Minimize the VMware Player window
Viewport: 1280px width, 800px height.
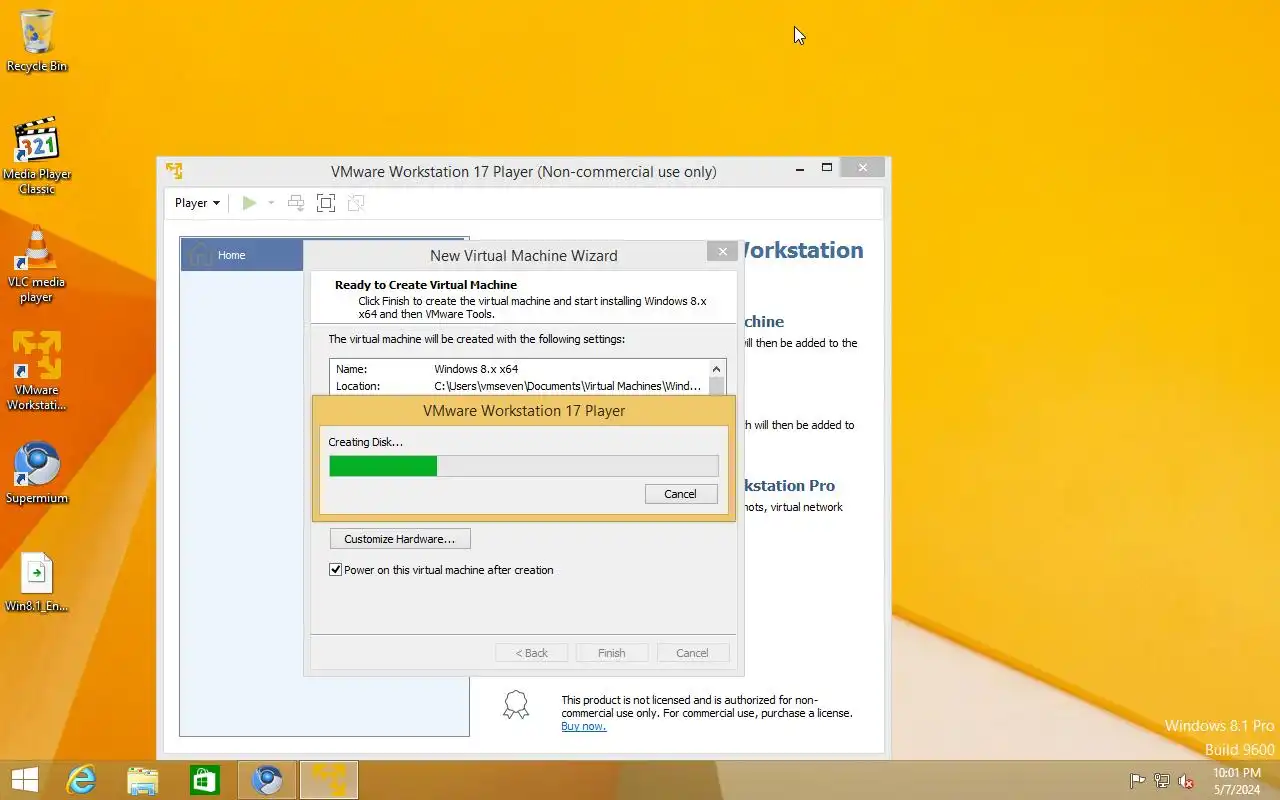click(801, 168)
